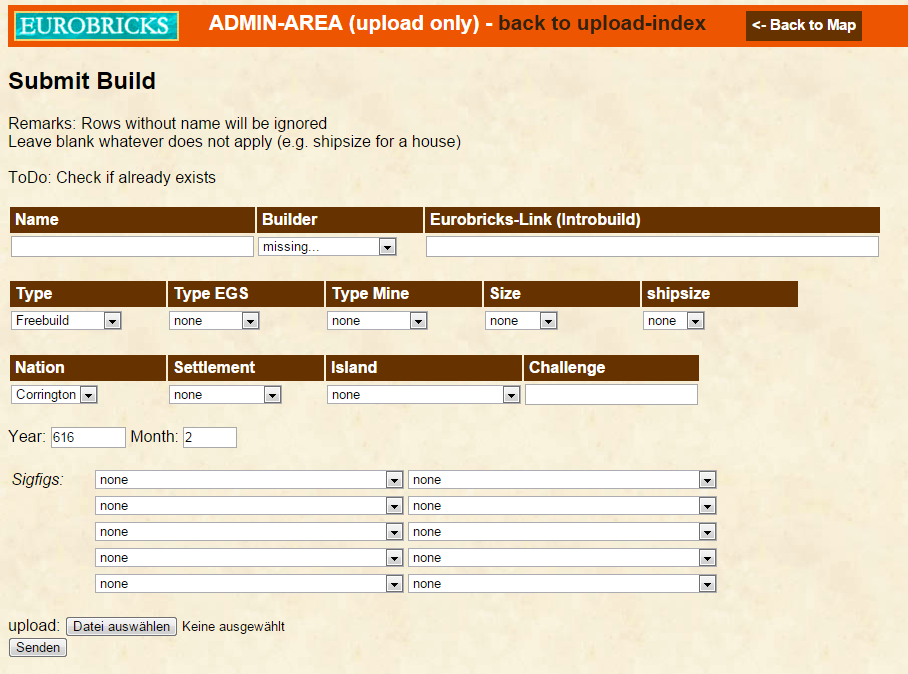
Task: Expand the Island dropdown
Action: tap(424, 395)
